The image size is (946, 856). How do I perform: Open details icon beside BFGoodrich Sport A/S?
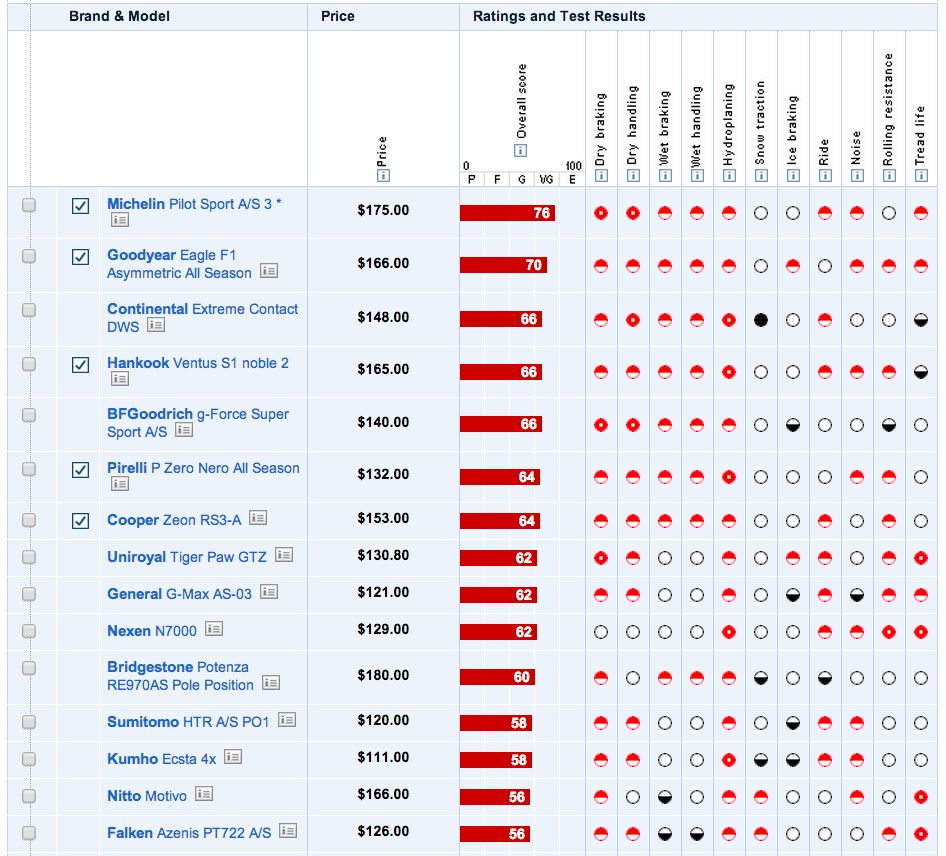point(184,430)
